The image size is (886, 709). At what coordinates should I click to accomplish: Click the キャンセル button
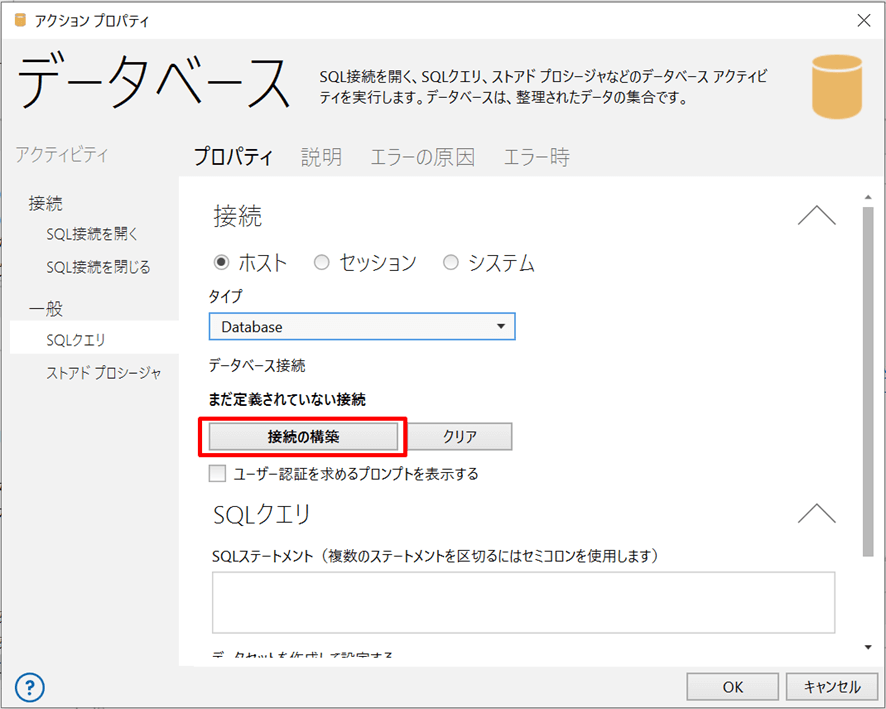click(832, 686)
